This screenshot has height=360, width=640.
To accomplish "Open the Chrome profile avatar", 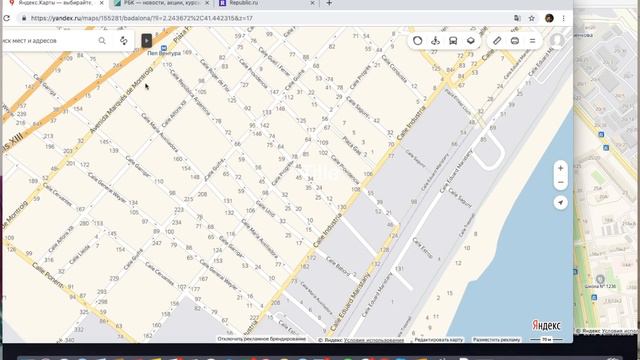I will 549,18.
